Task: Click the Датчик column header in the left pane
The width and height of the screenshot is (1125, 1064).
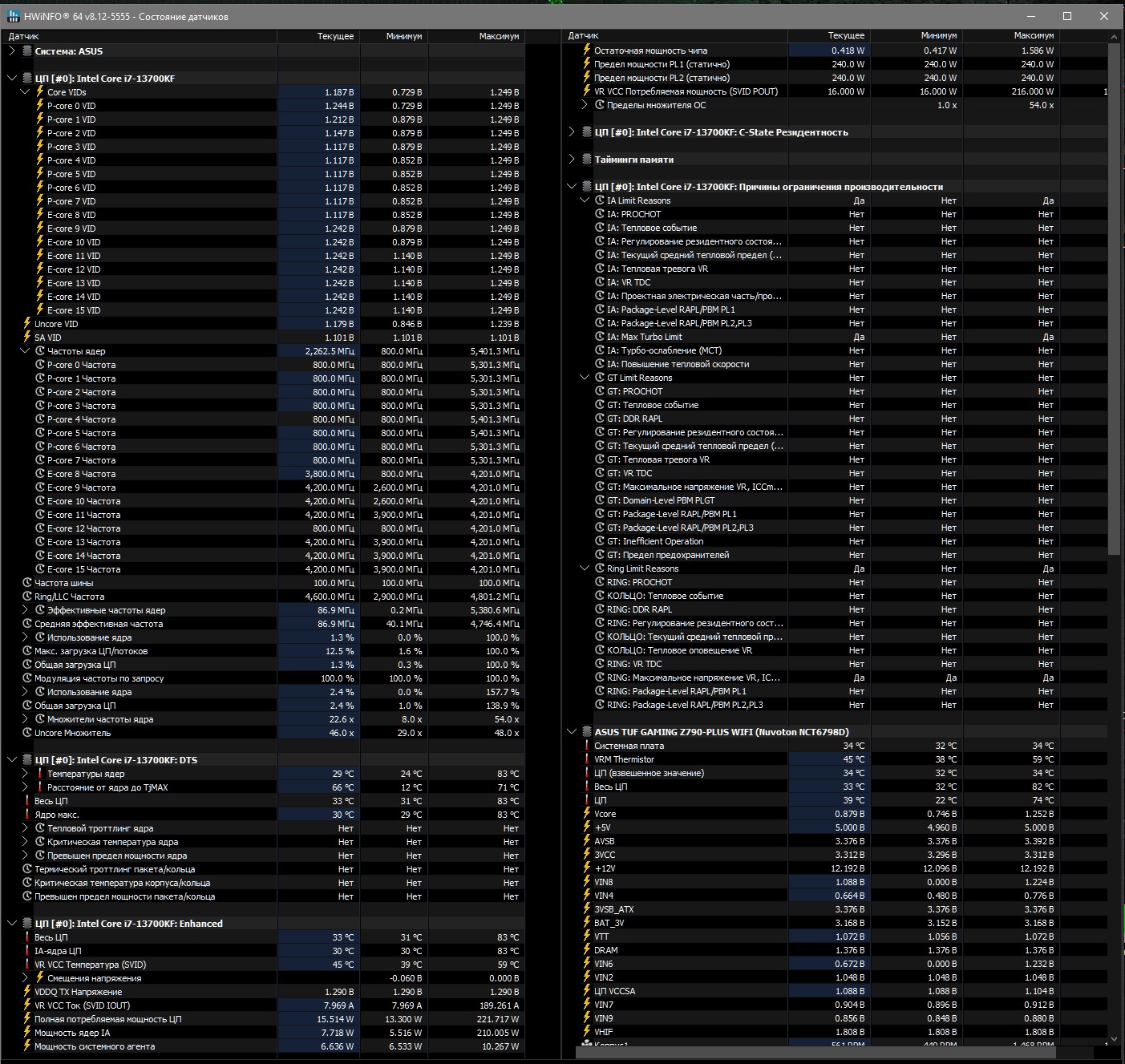Action: point(140,36)
